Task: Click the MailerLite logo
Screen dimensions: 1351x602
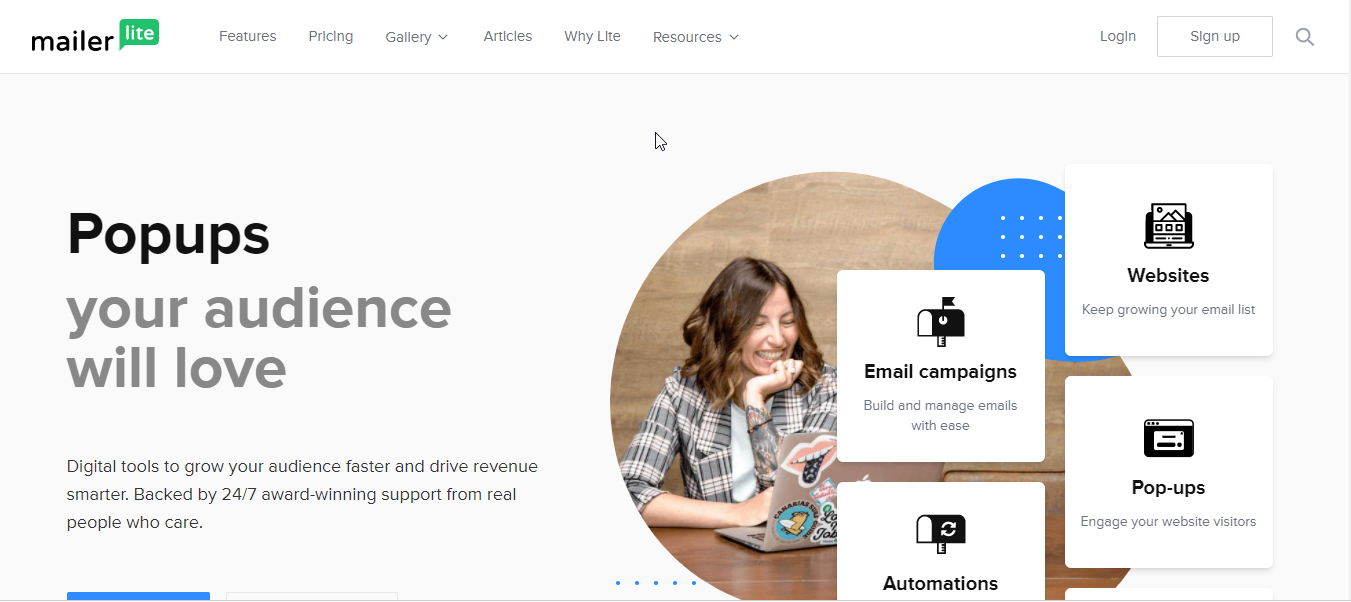Action: tap(95, 36)
